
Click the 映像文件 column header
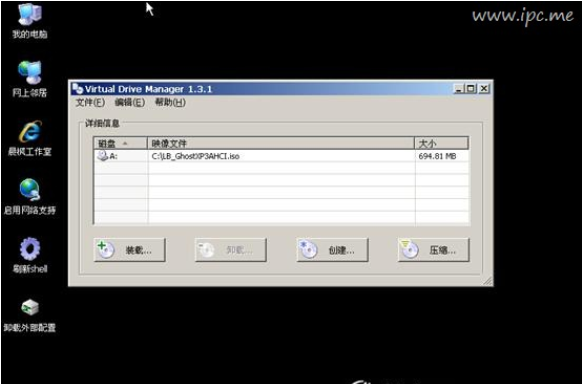281,143
